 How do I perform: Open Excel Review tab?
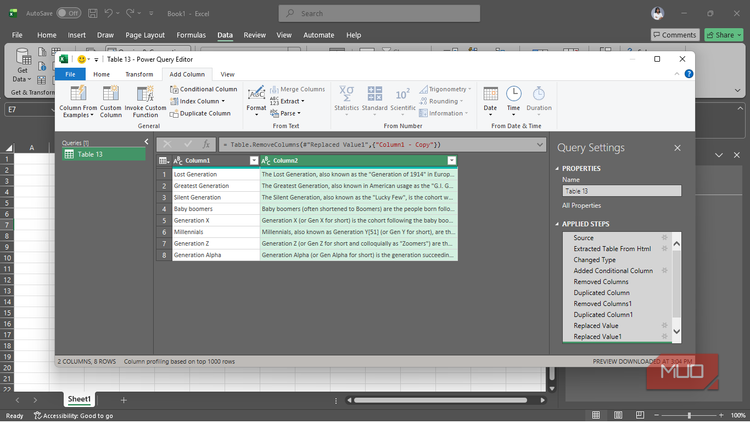(254, 35)
